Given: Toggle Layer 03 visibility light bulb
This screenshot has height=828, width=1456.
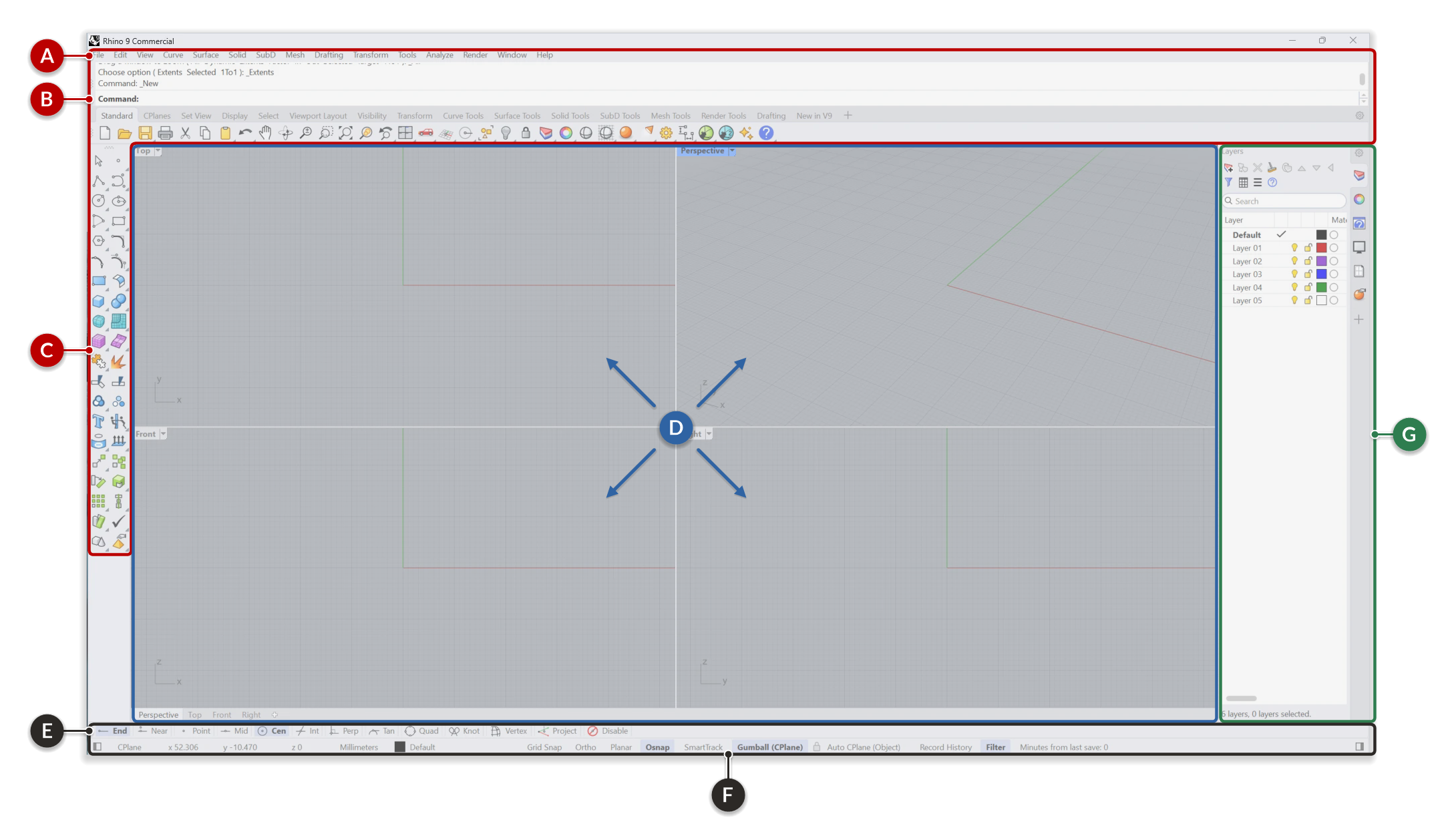Looking at the screenshot, I should pyautogui.click(x=1294, y=274).
